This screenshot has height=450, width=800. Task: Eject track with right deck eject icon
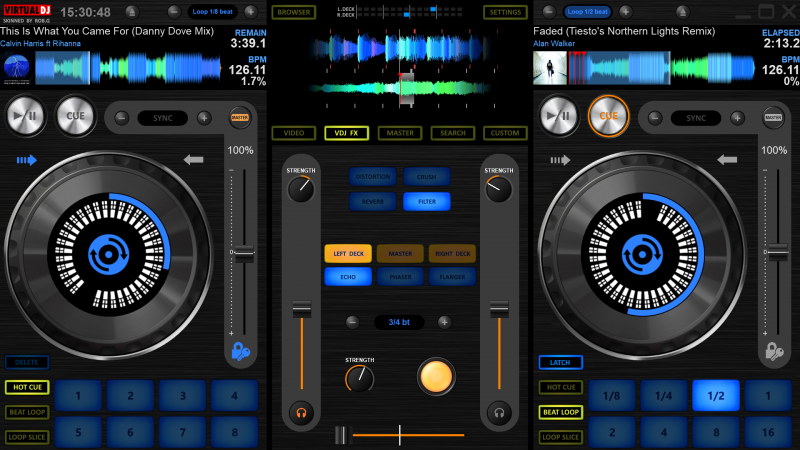point(682,12)
